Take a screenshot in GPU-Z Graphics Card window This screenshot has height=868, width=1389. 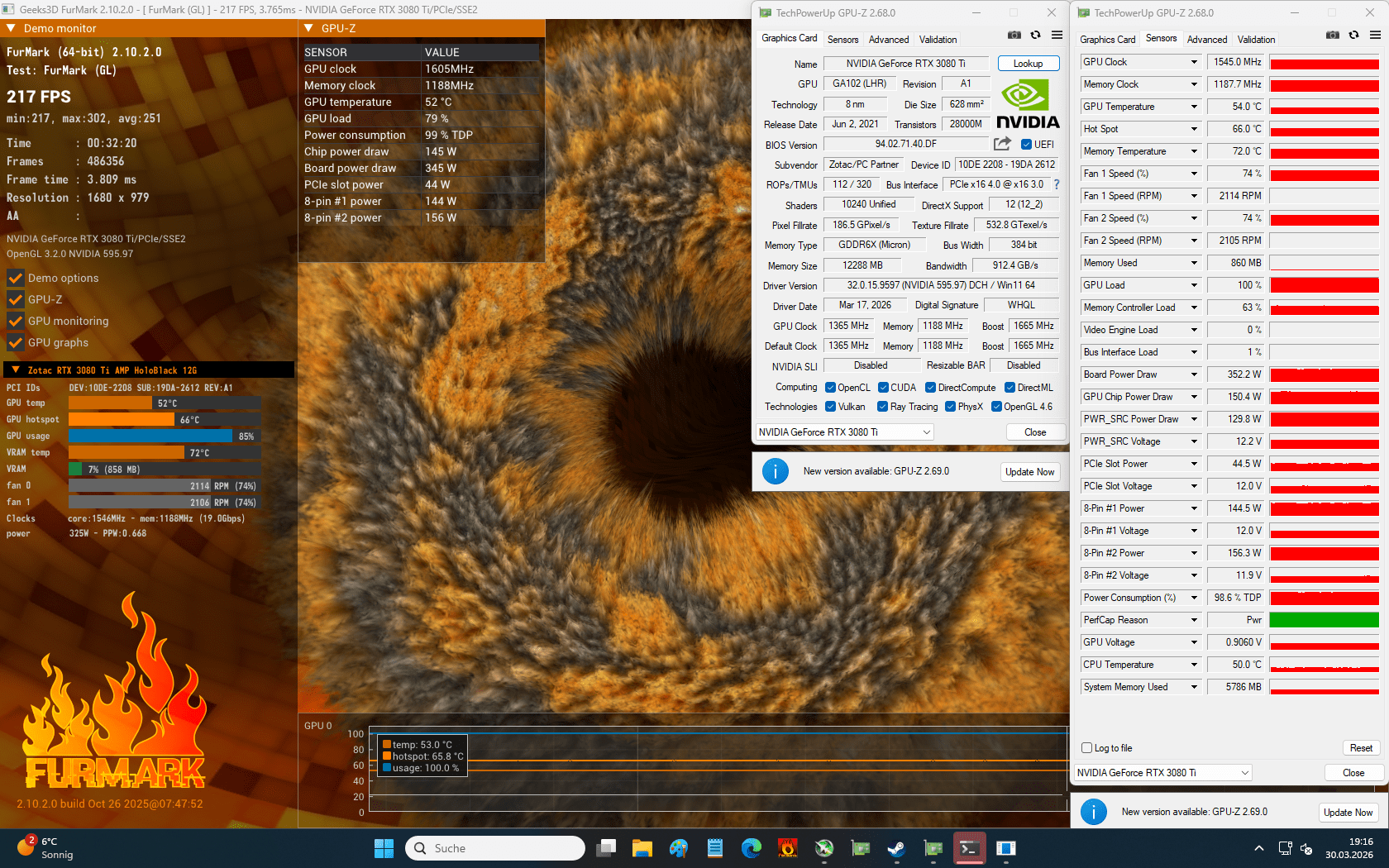tap(1014, 36)
